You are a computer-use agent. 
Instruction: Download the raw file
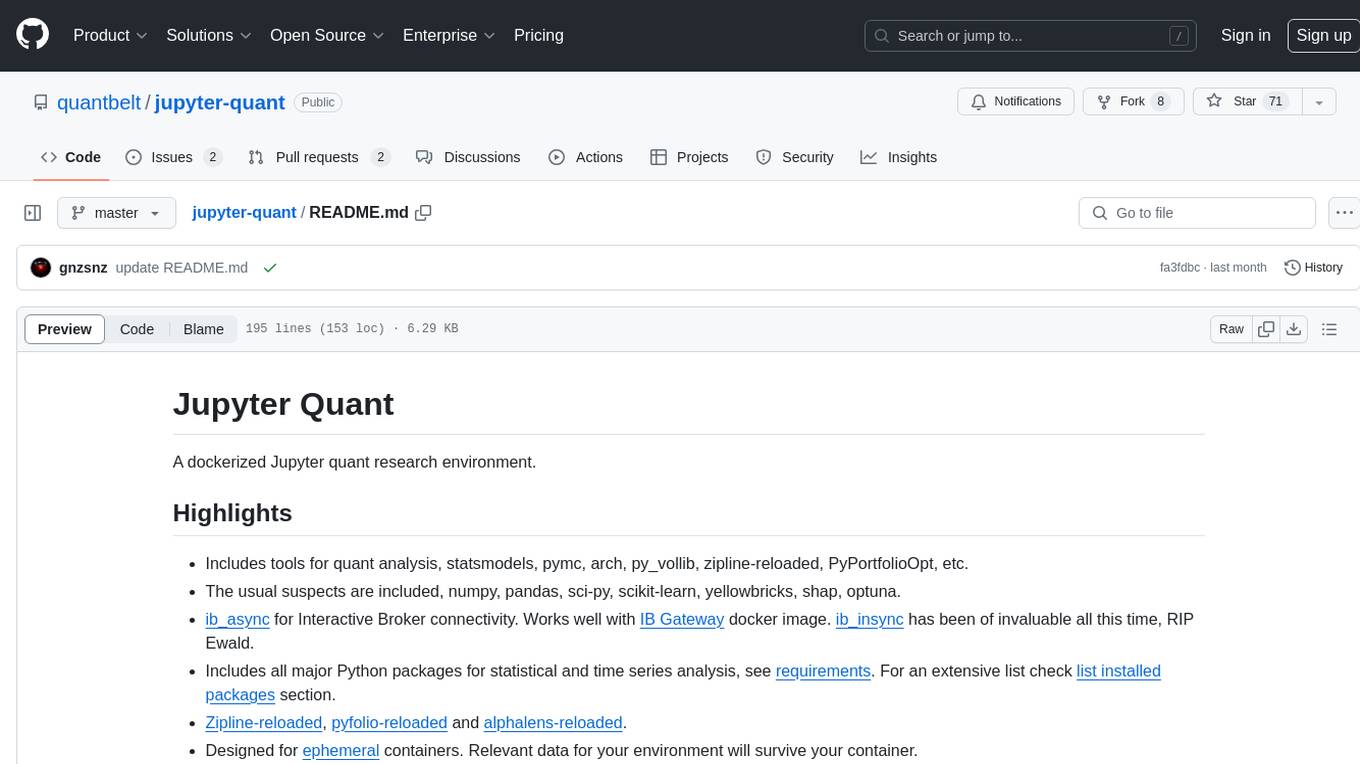(1293, 329)
